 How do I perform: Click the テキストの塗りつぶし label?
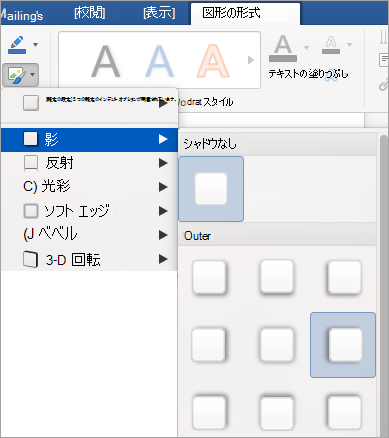point(308,74)
